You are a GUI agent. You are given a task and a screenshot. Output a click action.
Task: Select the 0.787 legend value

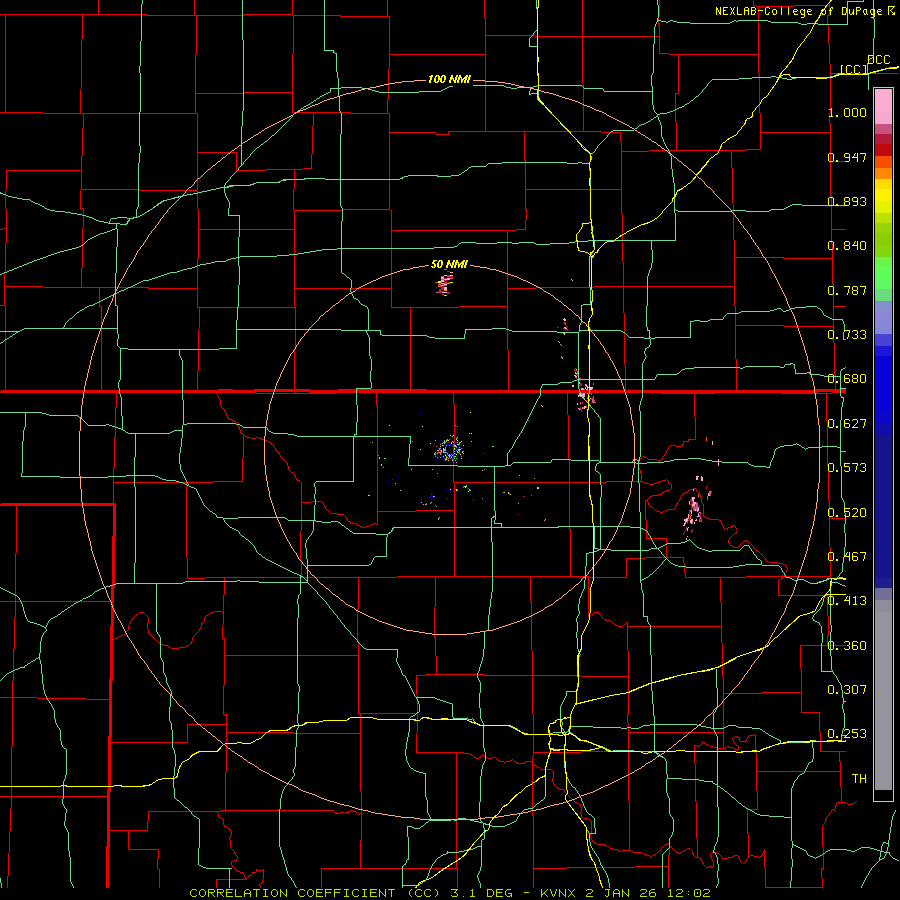click(847, 290)
